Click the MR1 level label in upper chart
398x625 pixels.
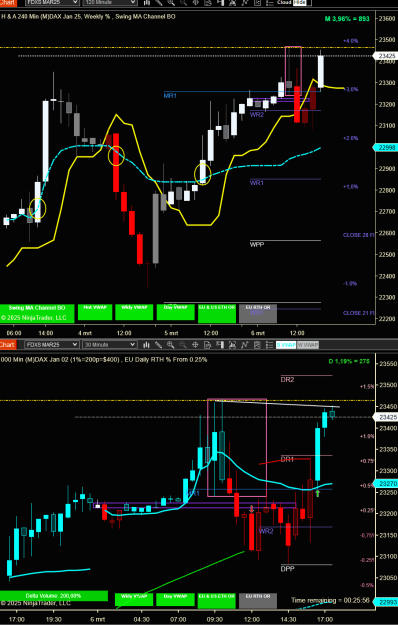170,96
